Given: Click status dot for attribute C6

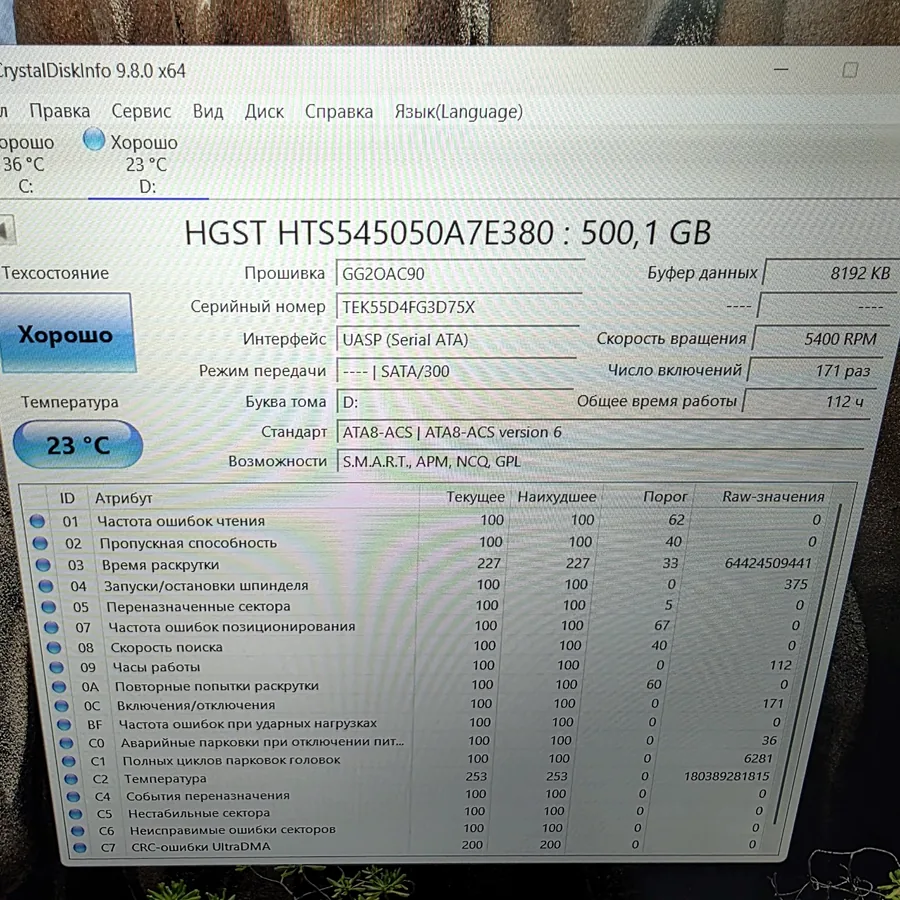Looking at the screenshot, I should (x=77, y=830).
